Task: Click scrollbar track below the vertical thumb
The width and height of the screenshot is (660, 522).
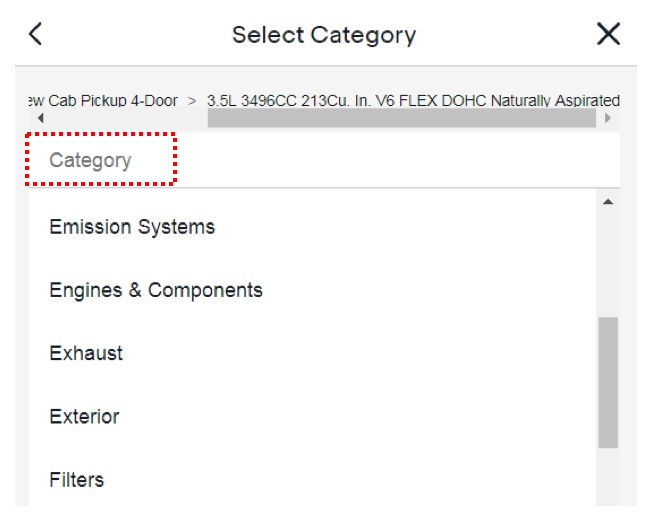Action: 608,478
